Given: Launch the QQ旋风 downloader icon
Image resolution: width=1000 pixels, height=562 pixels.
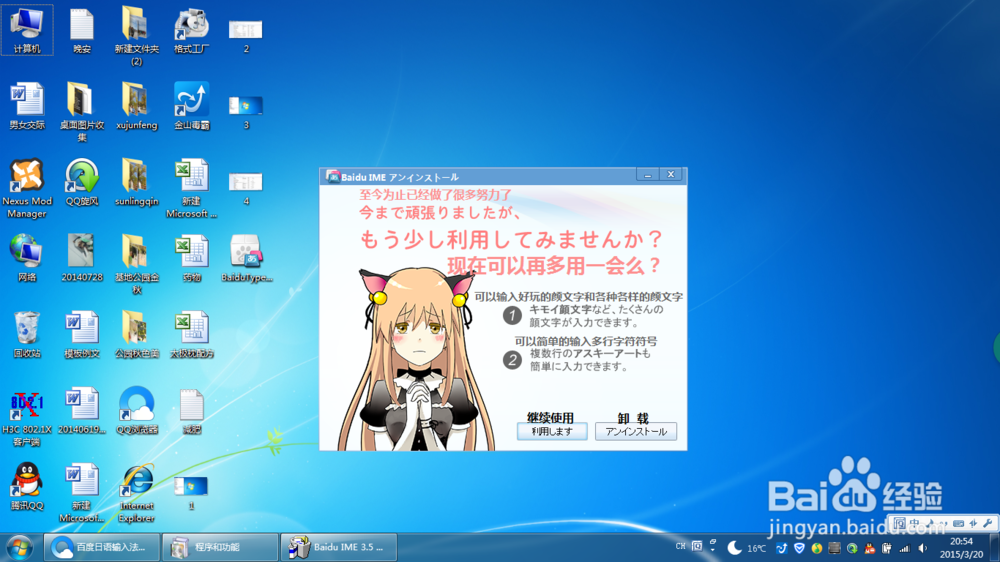Looking at the screenshot, I should (82, 182).
